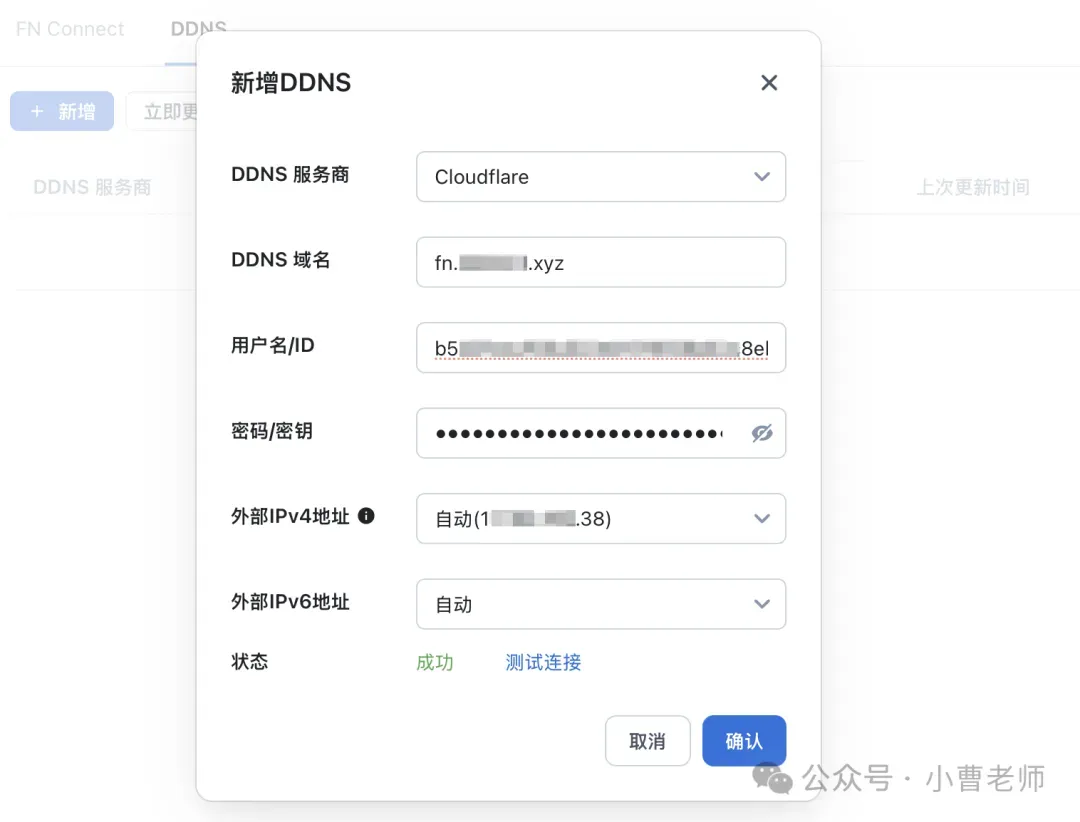Click the 新增 button with plus icon

(x=62, y=111)
